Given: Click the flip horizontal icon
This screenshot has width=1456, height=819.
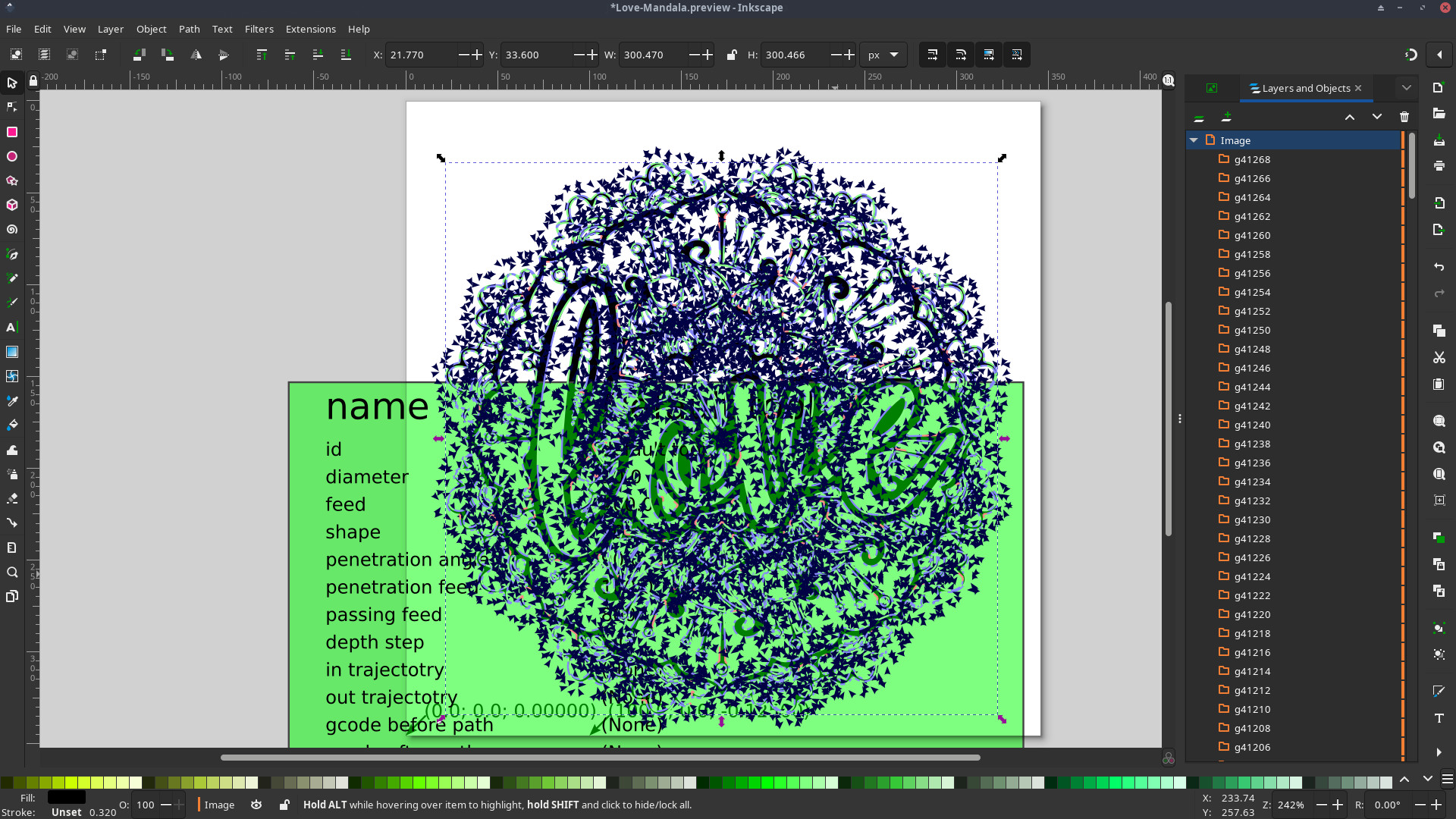Looking at the screenshot, I should tap(196, 55).
